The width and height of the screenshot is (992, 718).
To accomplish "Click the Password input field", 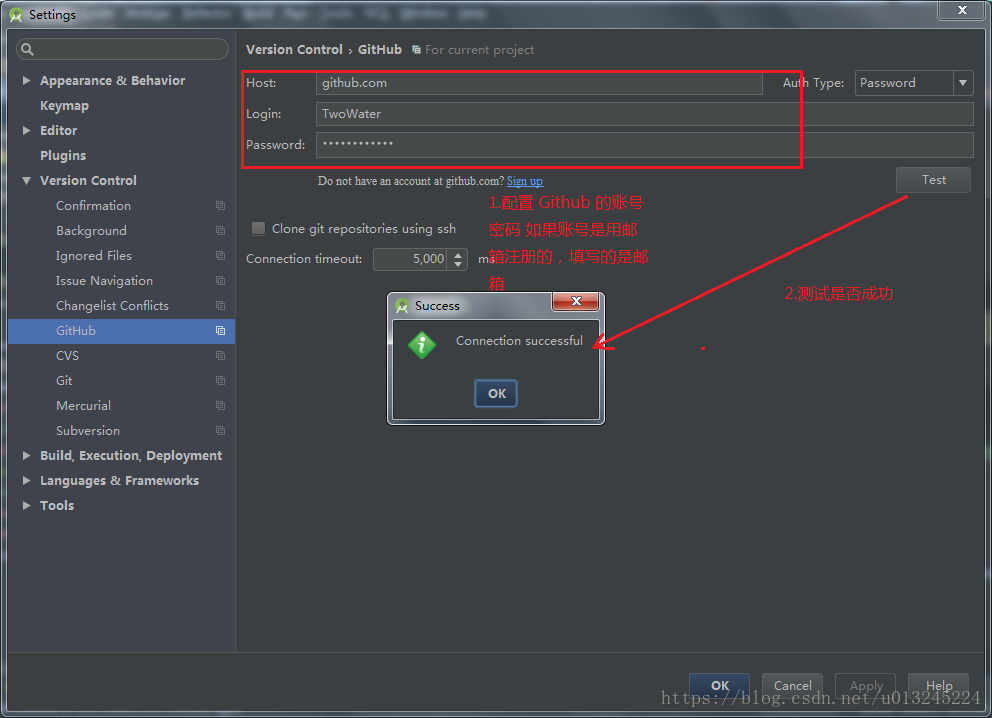I will coord(645,145).
